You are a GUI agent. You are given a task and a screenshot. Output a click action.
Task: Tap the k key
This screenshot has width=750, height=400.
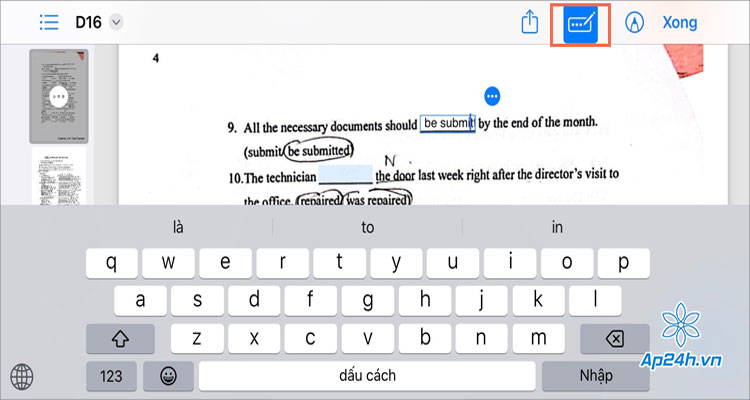[x=539, y=301]
